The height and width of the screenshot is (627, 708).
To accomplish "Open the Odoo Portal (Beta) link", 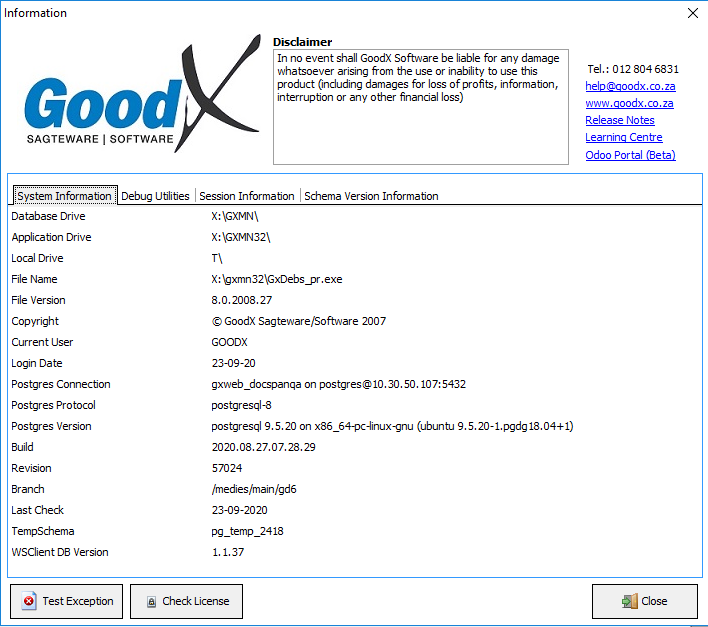I will [x=630, y=155].
